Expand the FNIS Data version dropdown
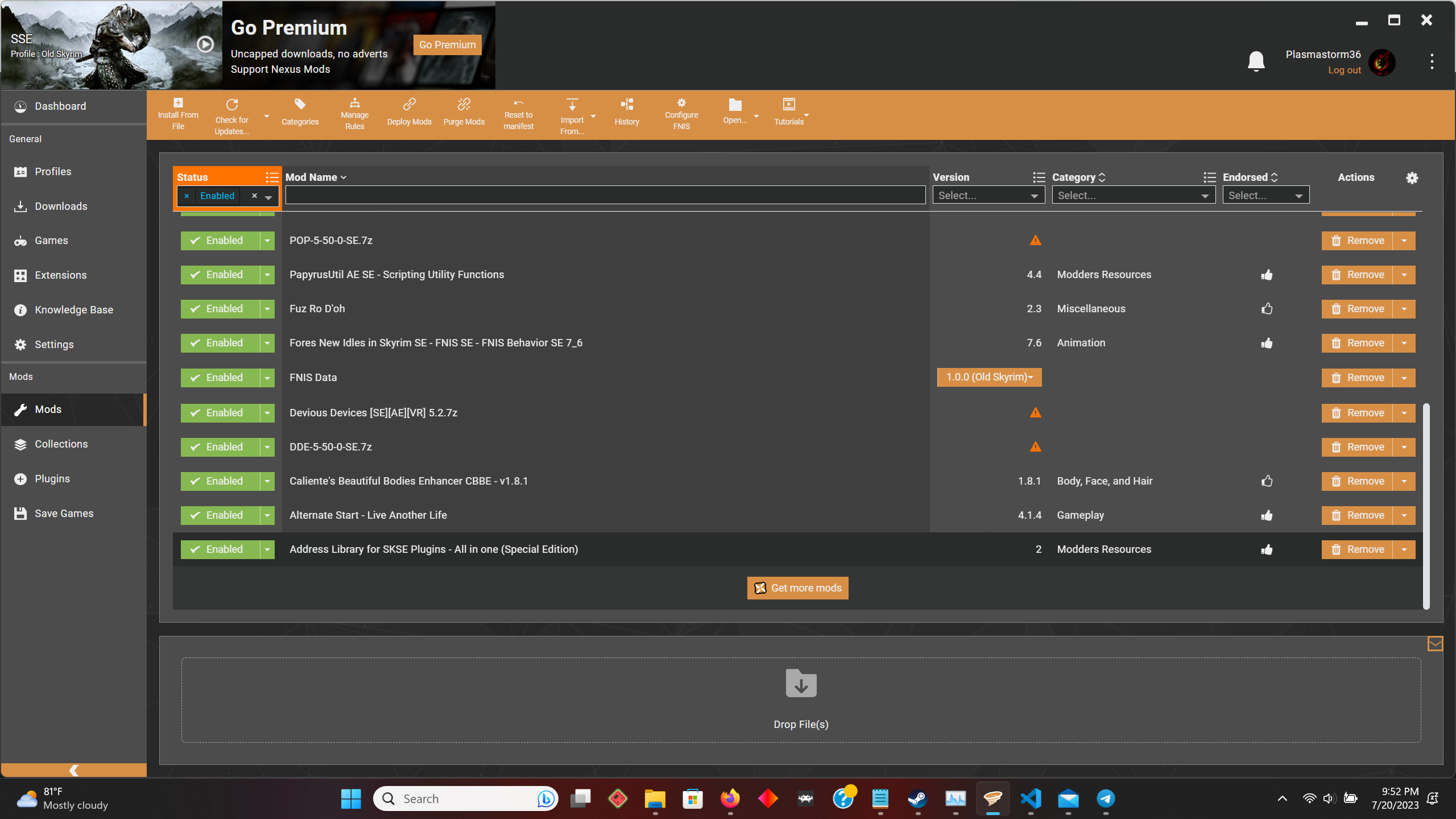 988,377
